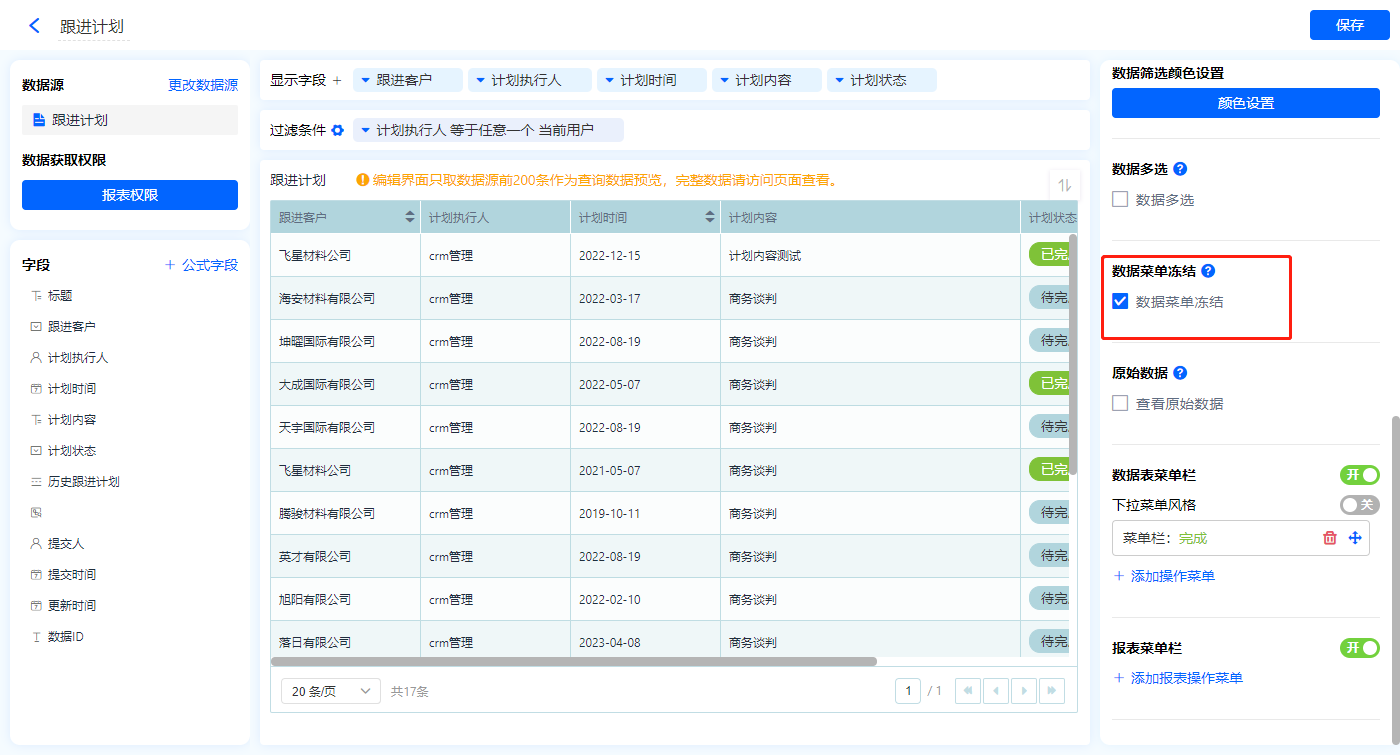
Task: Turn on the 下拉菜单风格 switch
Action: [x=1359, y=505]
